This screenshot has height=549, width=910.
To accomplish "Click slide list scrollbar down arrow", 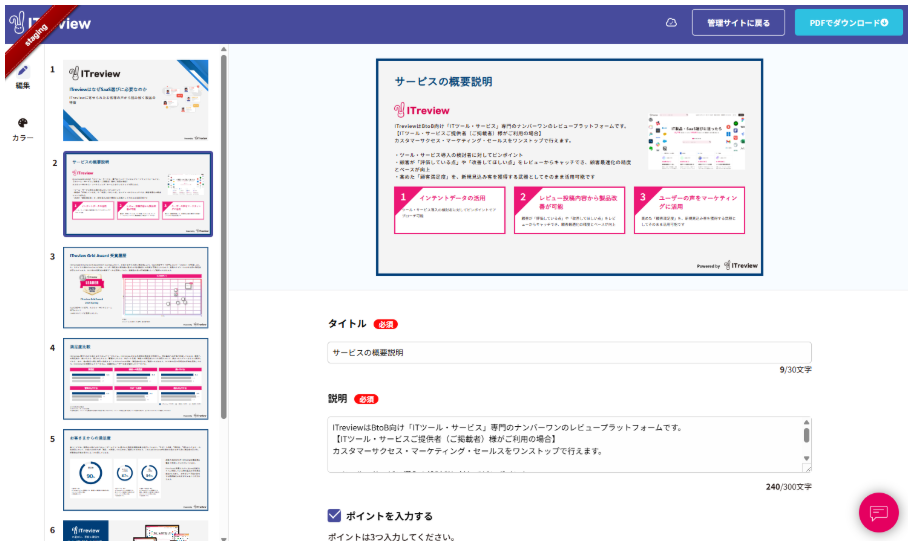I will 223,539.
